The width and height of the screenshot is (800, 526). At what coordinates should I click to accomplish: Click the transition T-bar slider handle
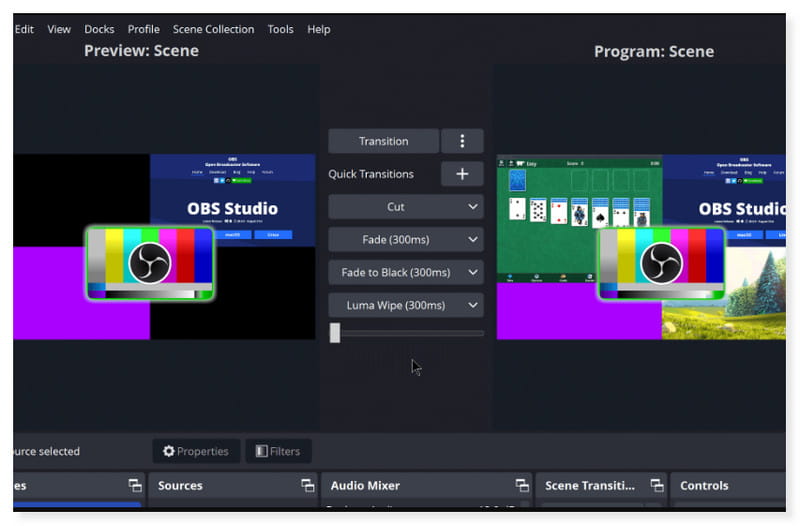tap(335, 333)
